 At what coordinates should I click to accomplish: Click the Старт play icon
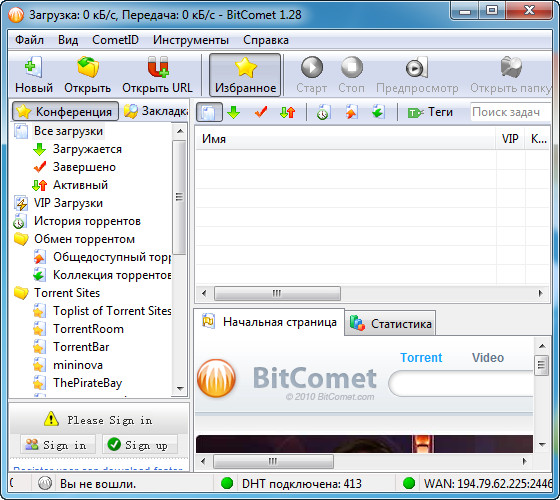tap(311, 67)
